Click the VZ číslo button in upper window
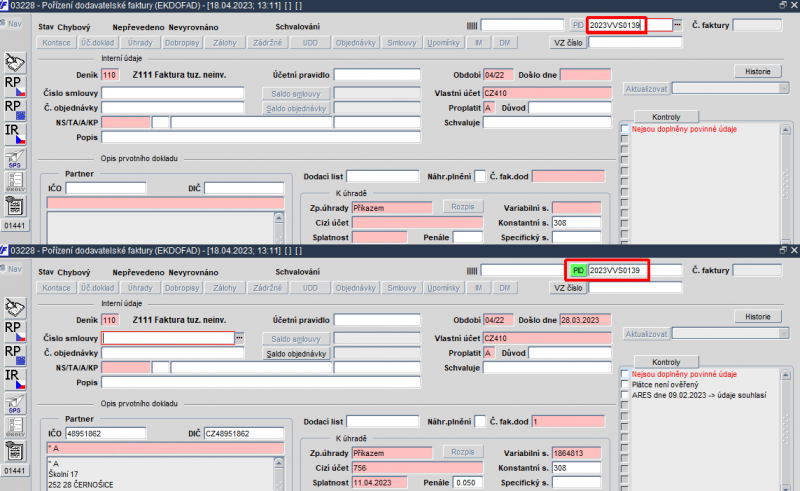800x491 pixels. (x=568, y=43)
